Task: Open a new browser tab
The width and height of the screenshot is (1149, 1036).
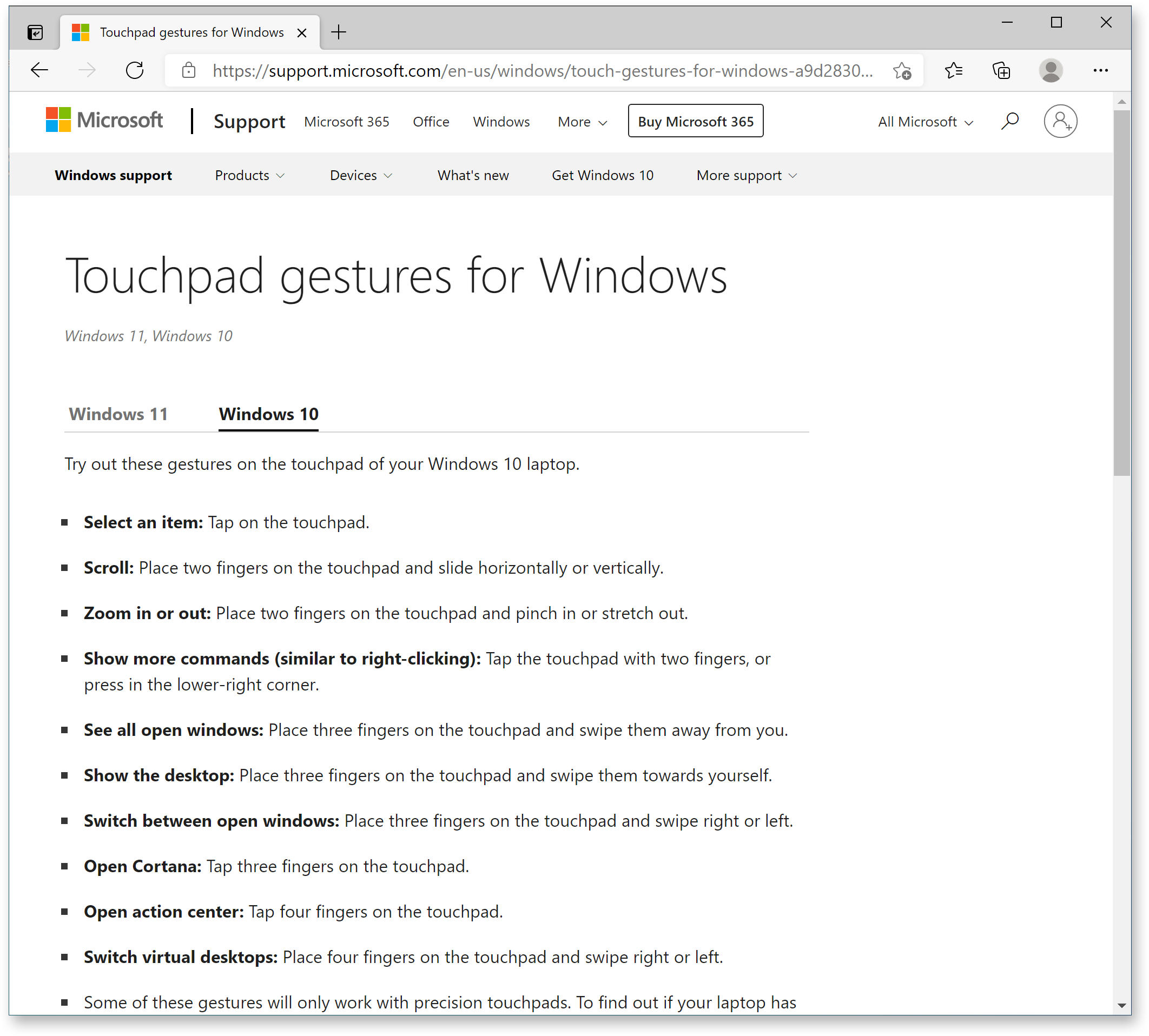Action: click(x=339, y=32)
